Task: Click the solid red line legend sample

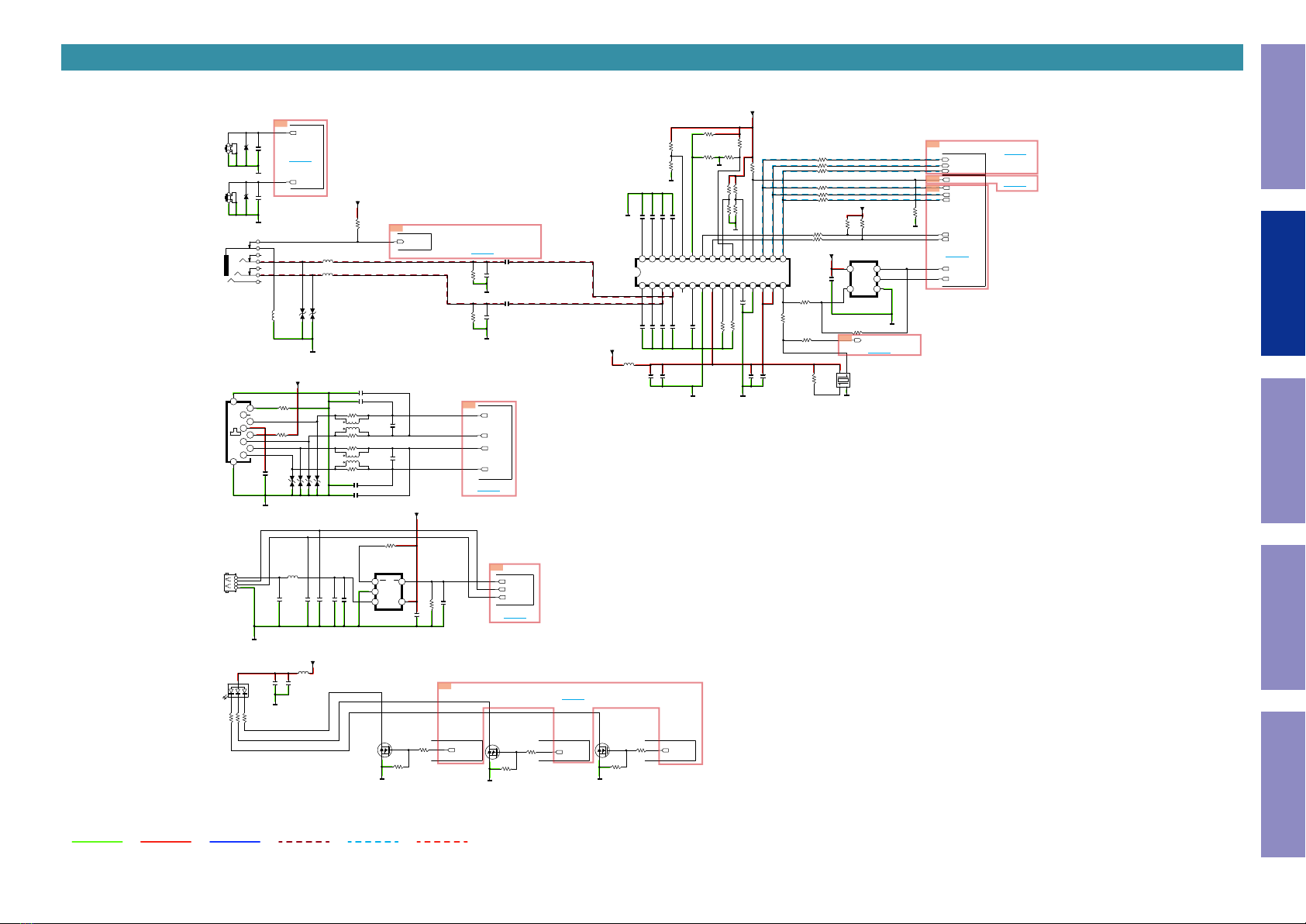Action: coord(166,841)
